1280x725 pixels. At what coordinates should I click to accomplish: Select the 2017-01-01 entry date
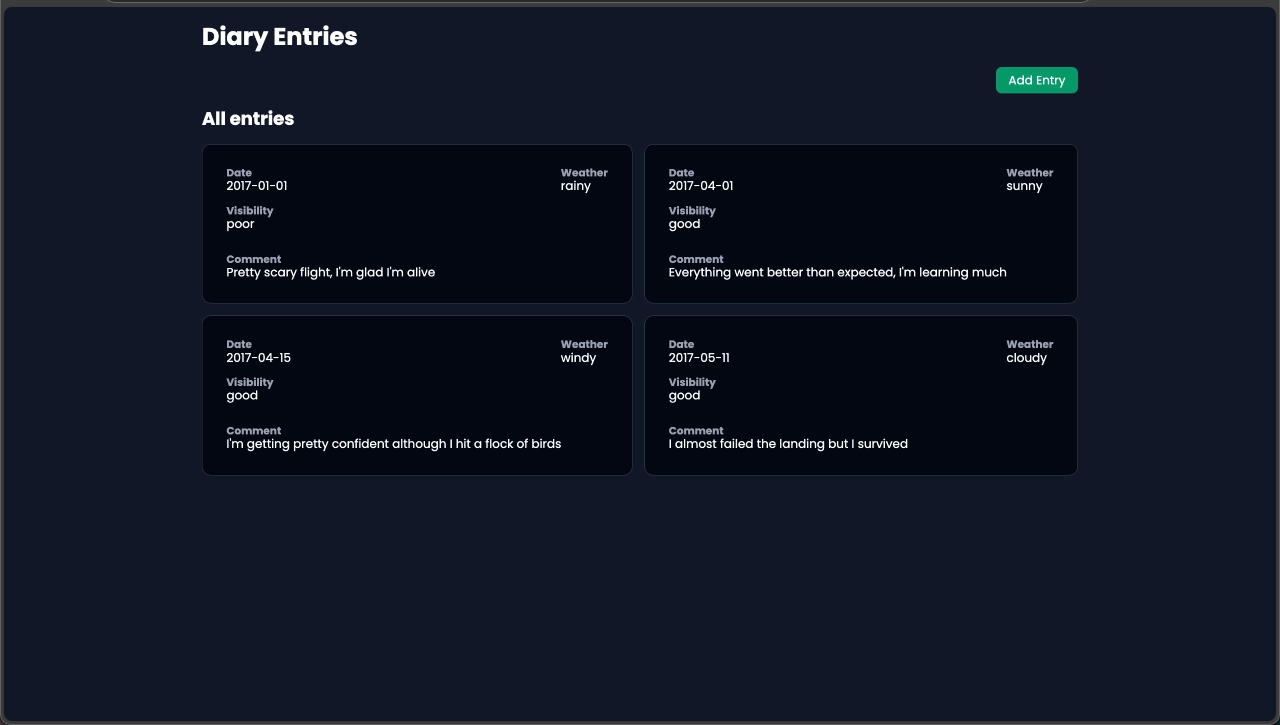click(x=257, y=186)
